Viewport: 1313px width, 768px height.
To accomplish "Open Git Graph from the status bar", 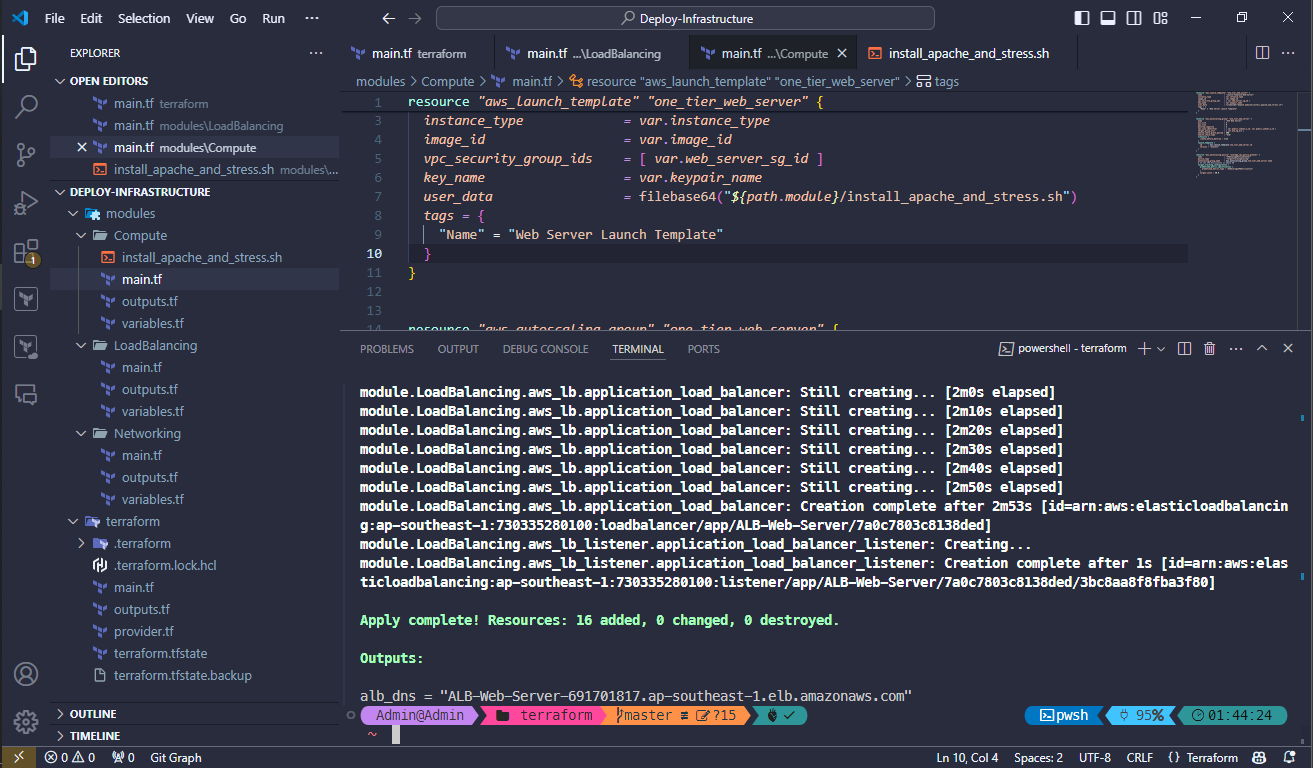I will pos(176,757).
